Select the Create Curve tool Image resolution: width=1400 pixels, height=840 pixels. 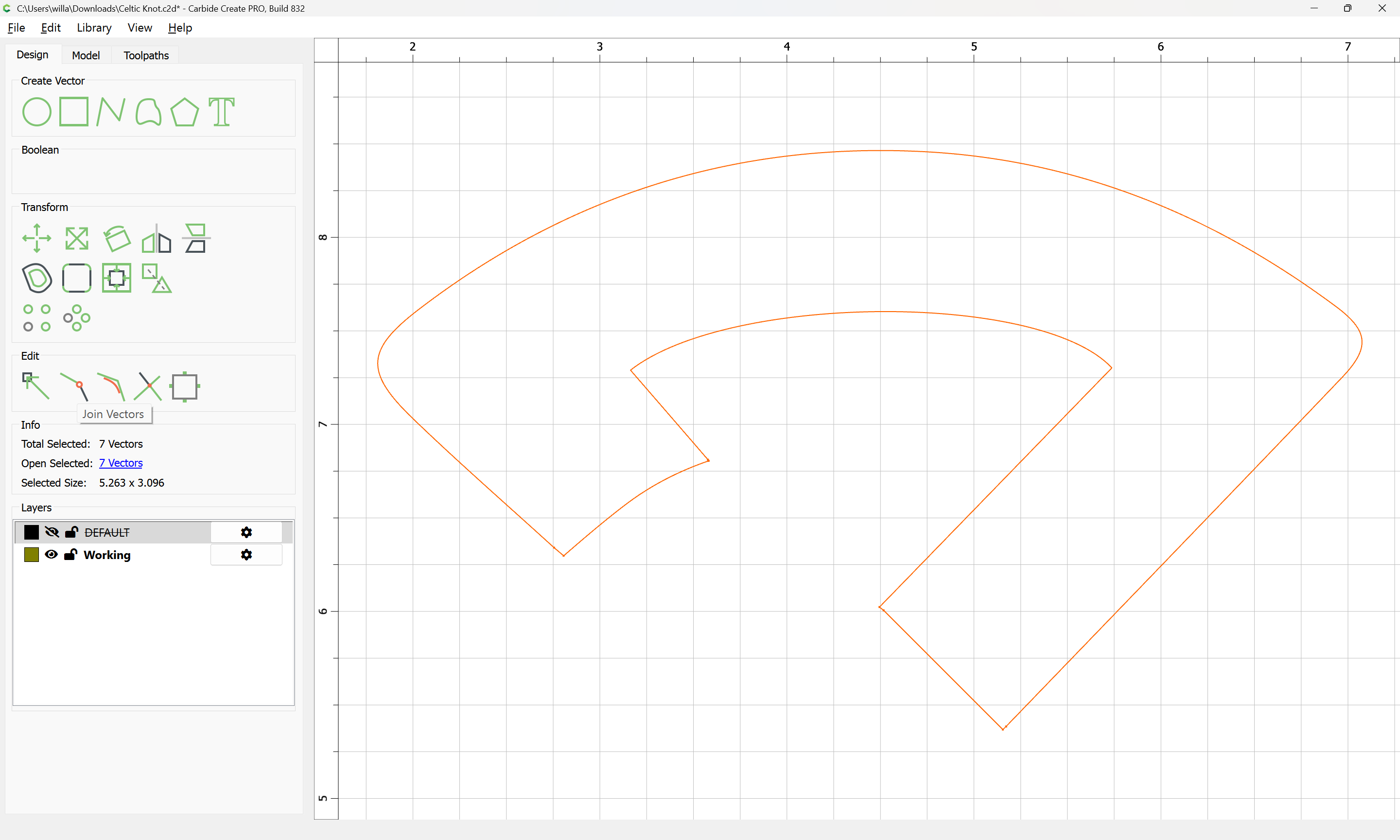click(148, 111)
